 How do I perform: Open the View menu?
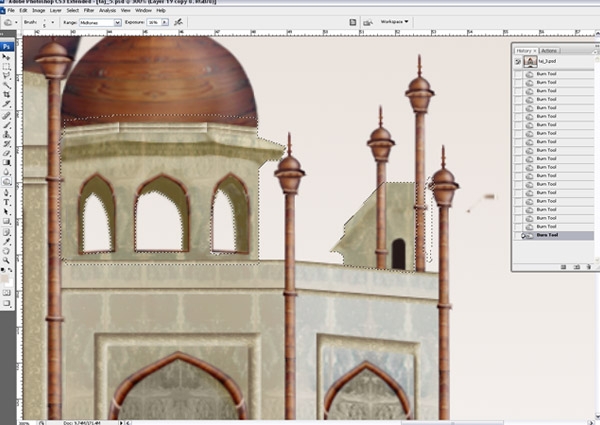pyautogui.click(x=126, y=10)
